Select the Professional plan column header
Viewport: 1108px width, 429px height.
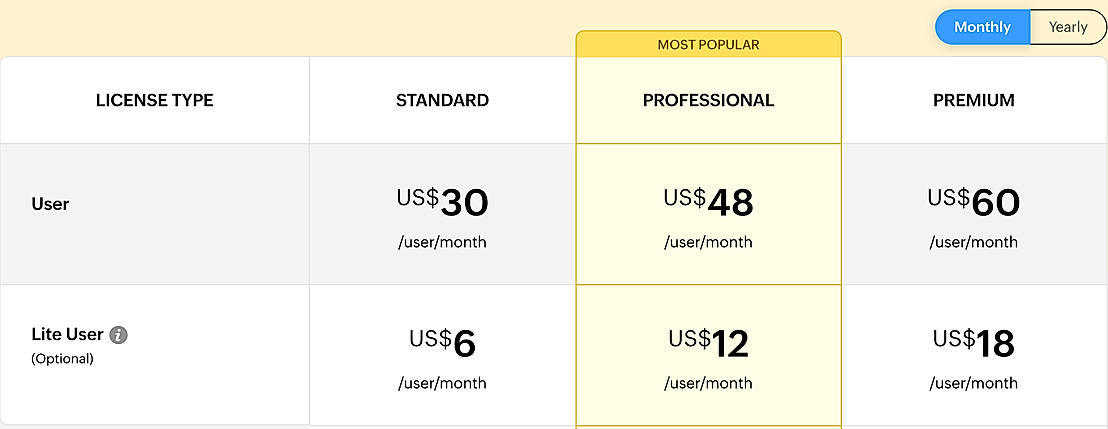pyautogui.click(x=708, y=100)
